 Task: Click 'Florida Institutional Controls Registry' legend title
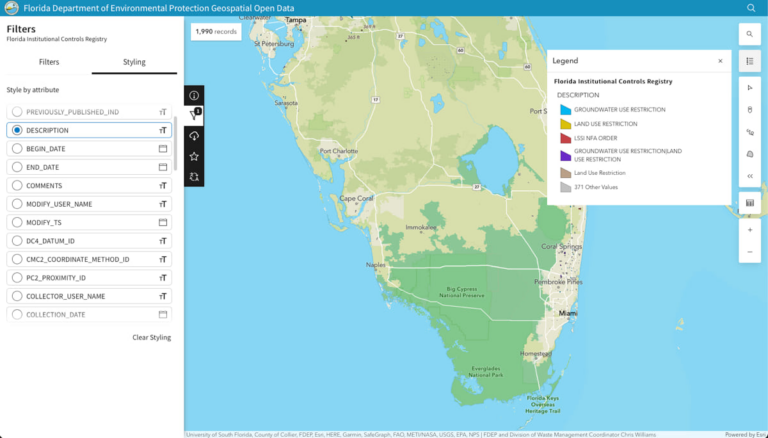[x=613, y=81]
